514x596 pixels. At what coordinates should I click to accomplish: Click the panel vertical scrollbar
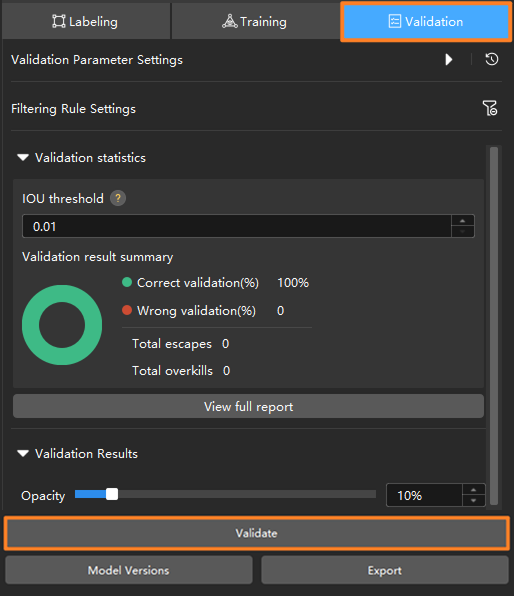[494, 326]
